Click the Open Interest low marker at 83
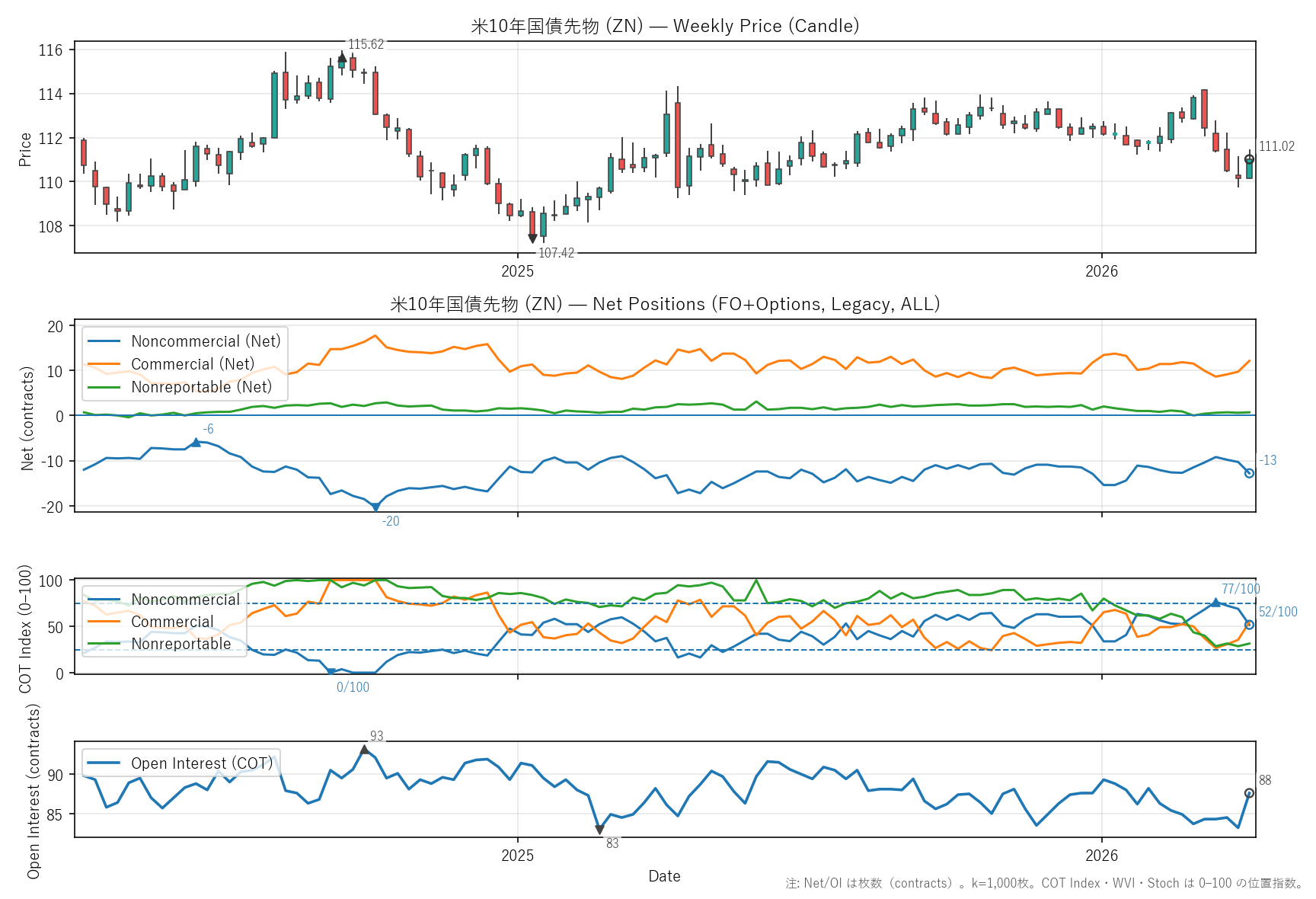 click(x=599, y=830)
